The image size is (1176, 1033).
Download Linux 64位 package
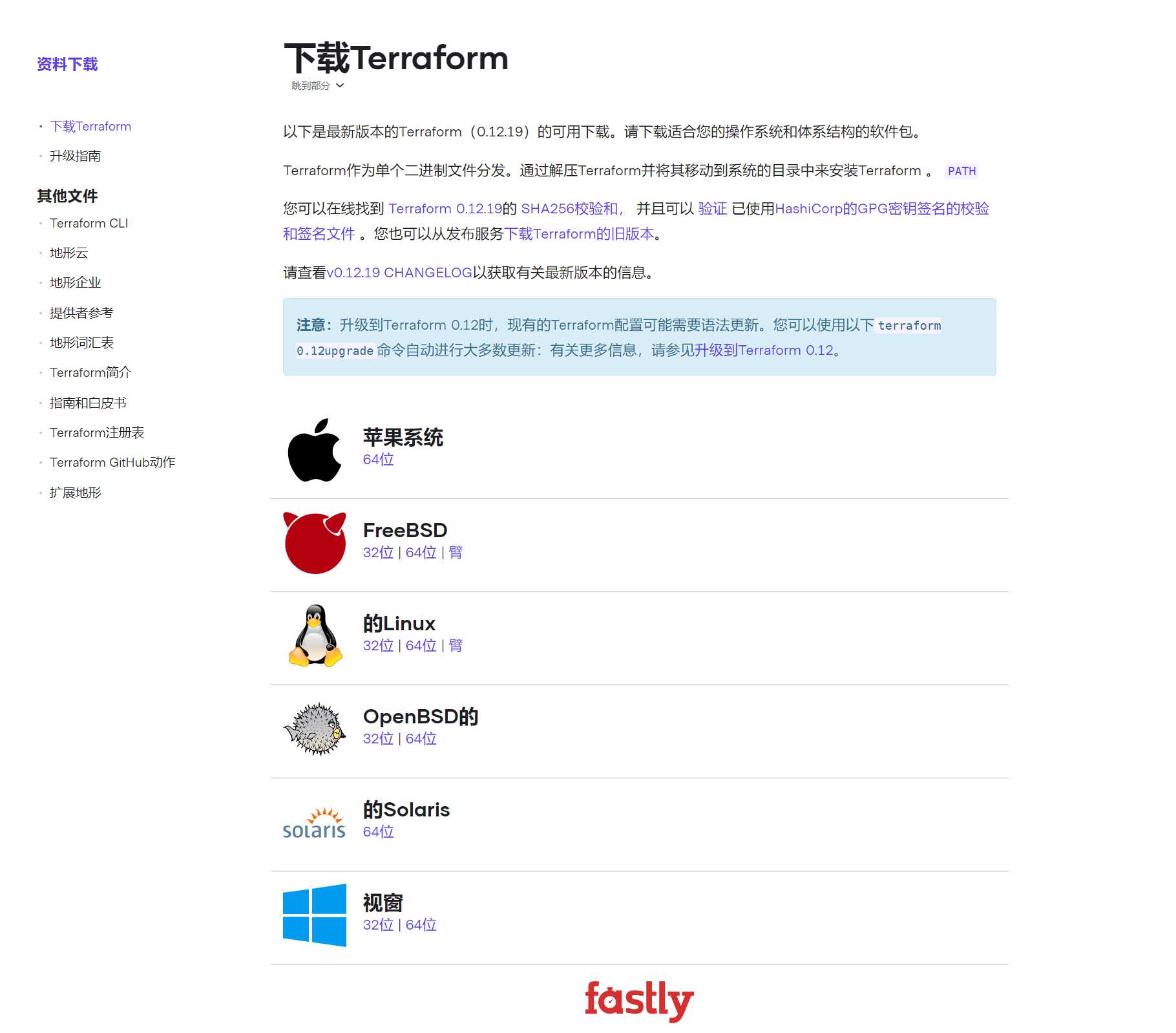421,646
